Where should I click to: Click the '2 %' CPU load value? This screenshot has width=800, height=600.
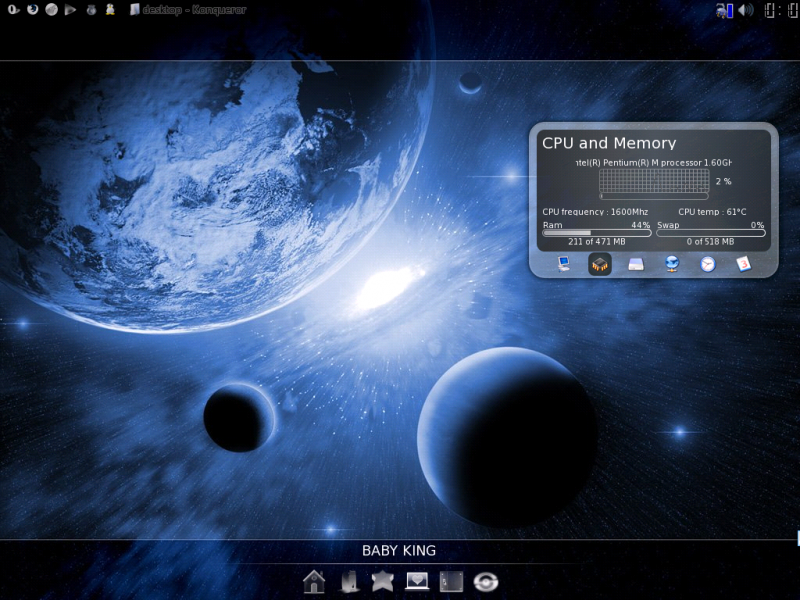[723, 181]
